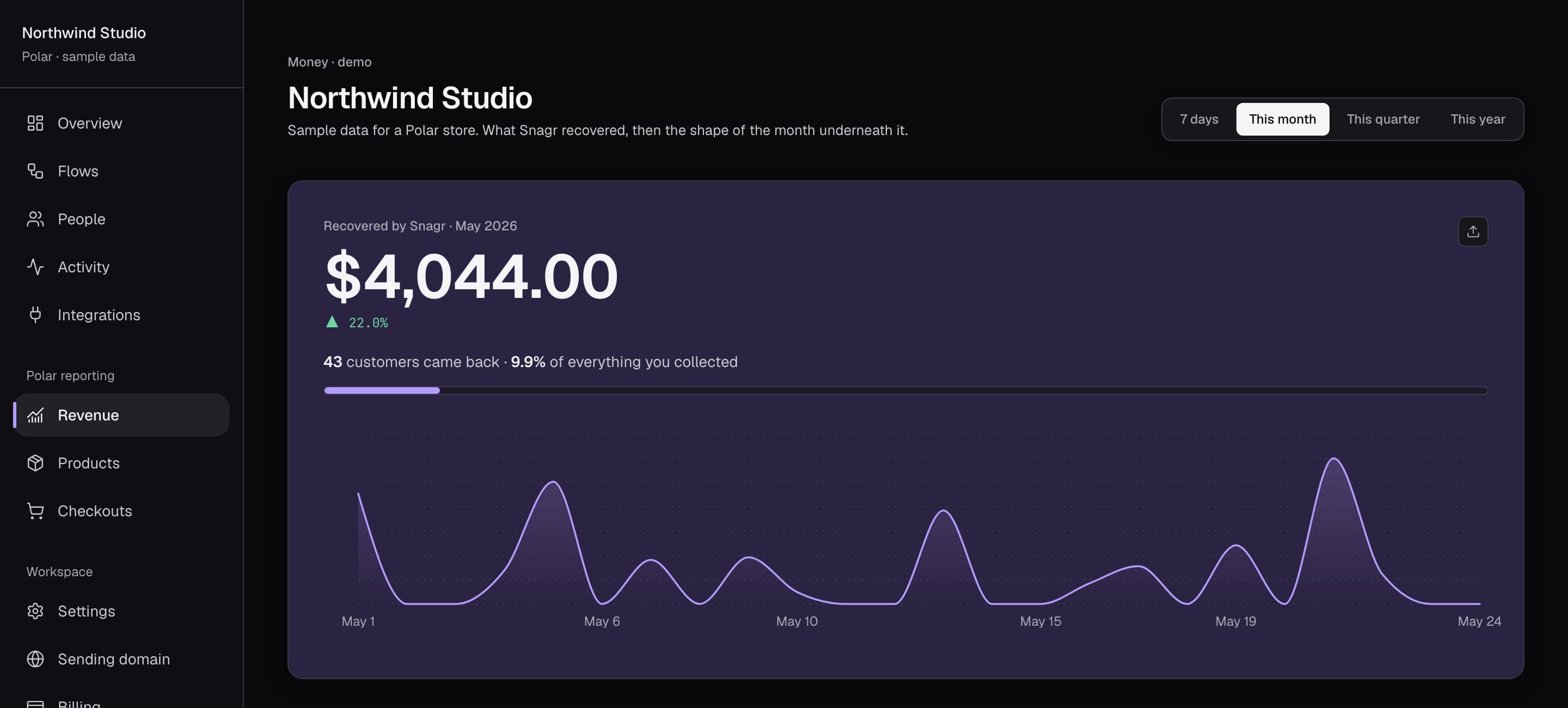Click the Products box icon

point(35,463)
